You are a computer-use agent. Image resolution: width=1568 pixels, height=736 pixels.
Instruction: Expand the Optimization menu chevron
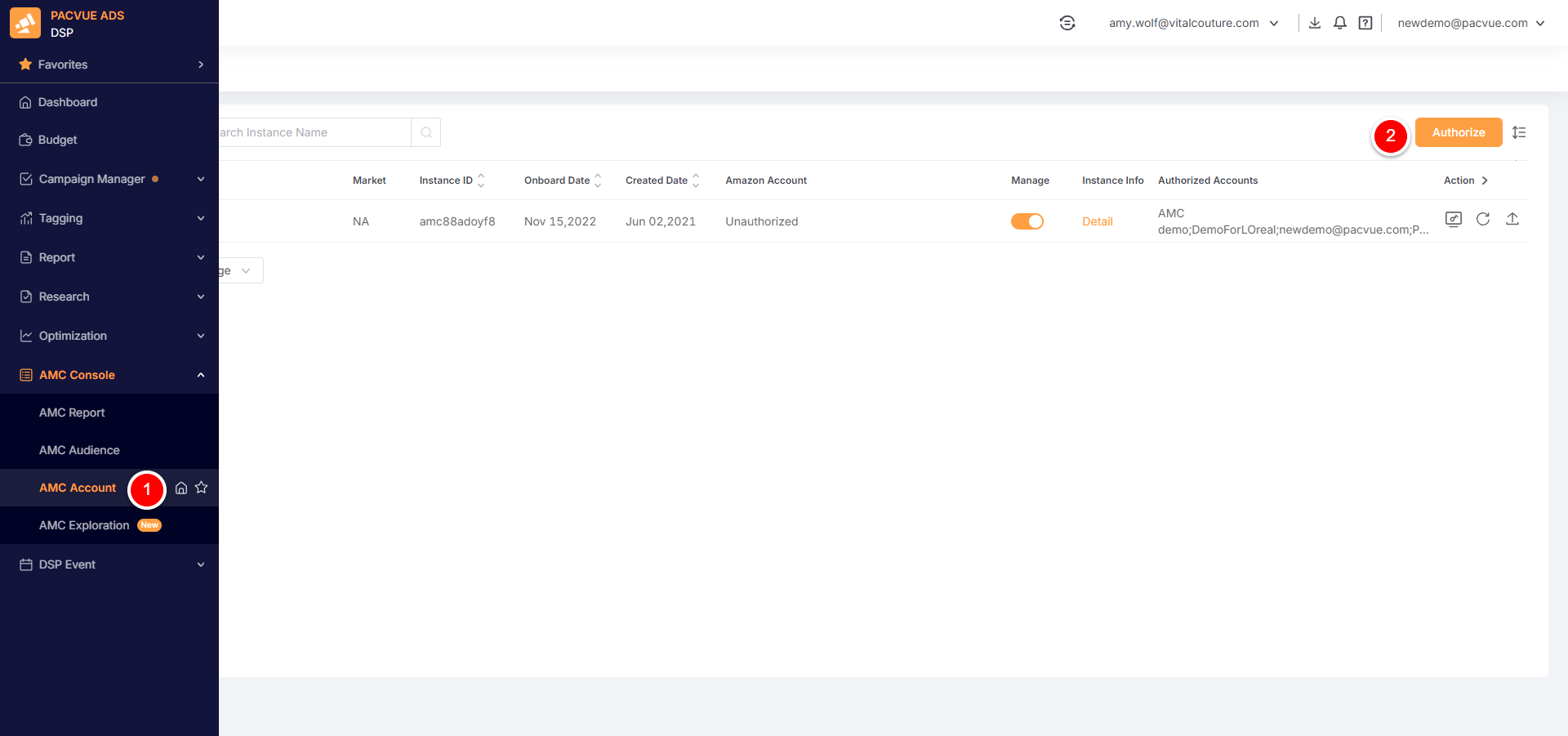click(201, 336)
